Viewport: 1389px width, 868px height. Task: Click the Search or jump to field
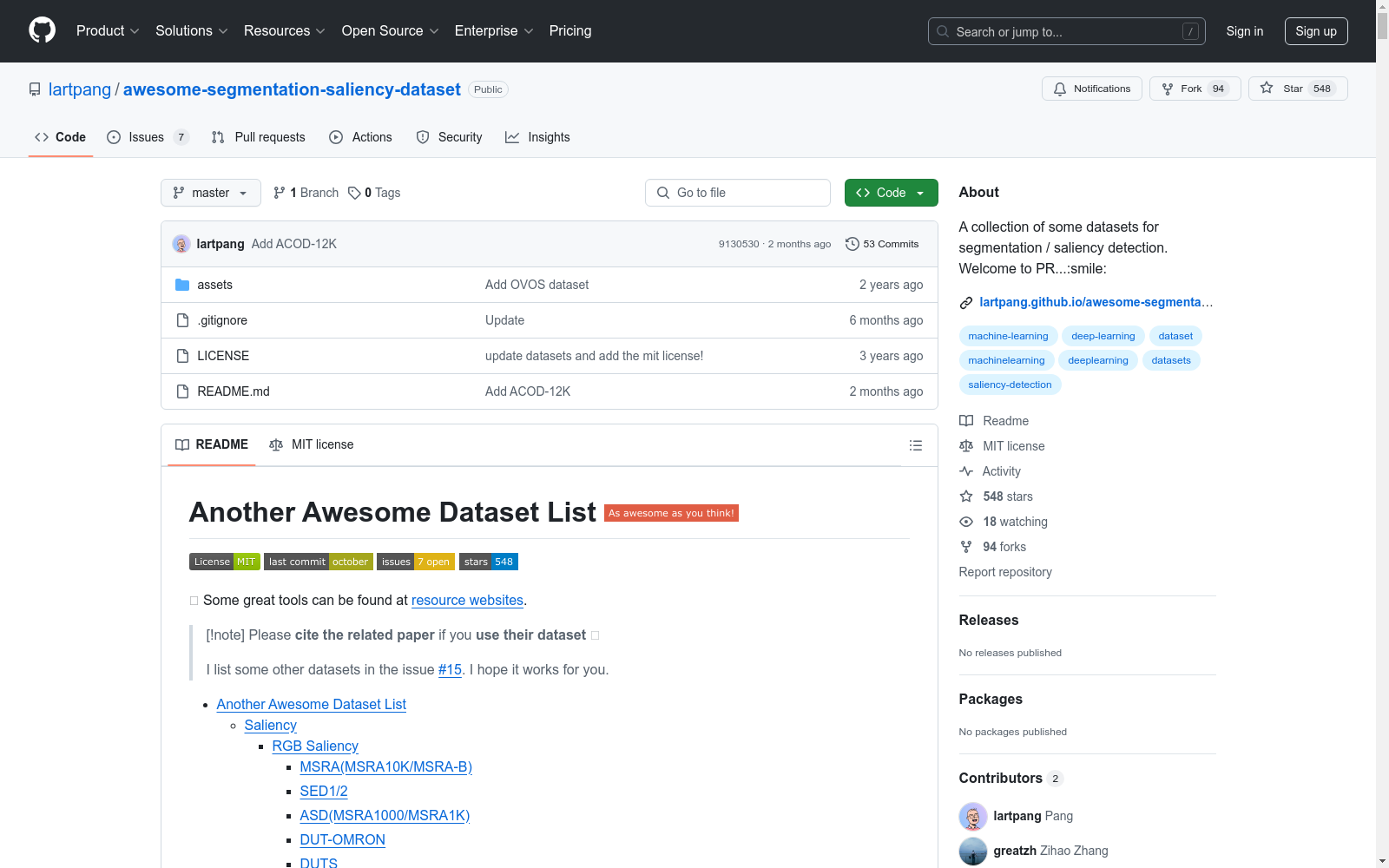(1066, 31)
